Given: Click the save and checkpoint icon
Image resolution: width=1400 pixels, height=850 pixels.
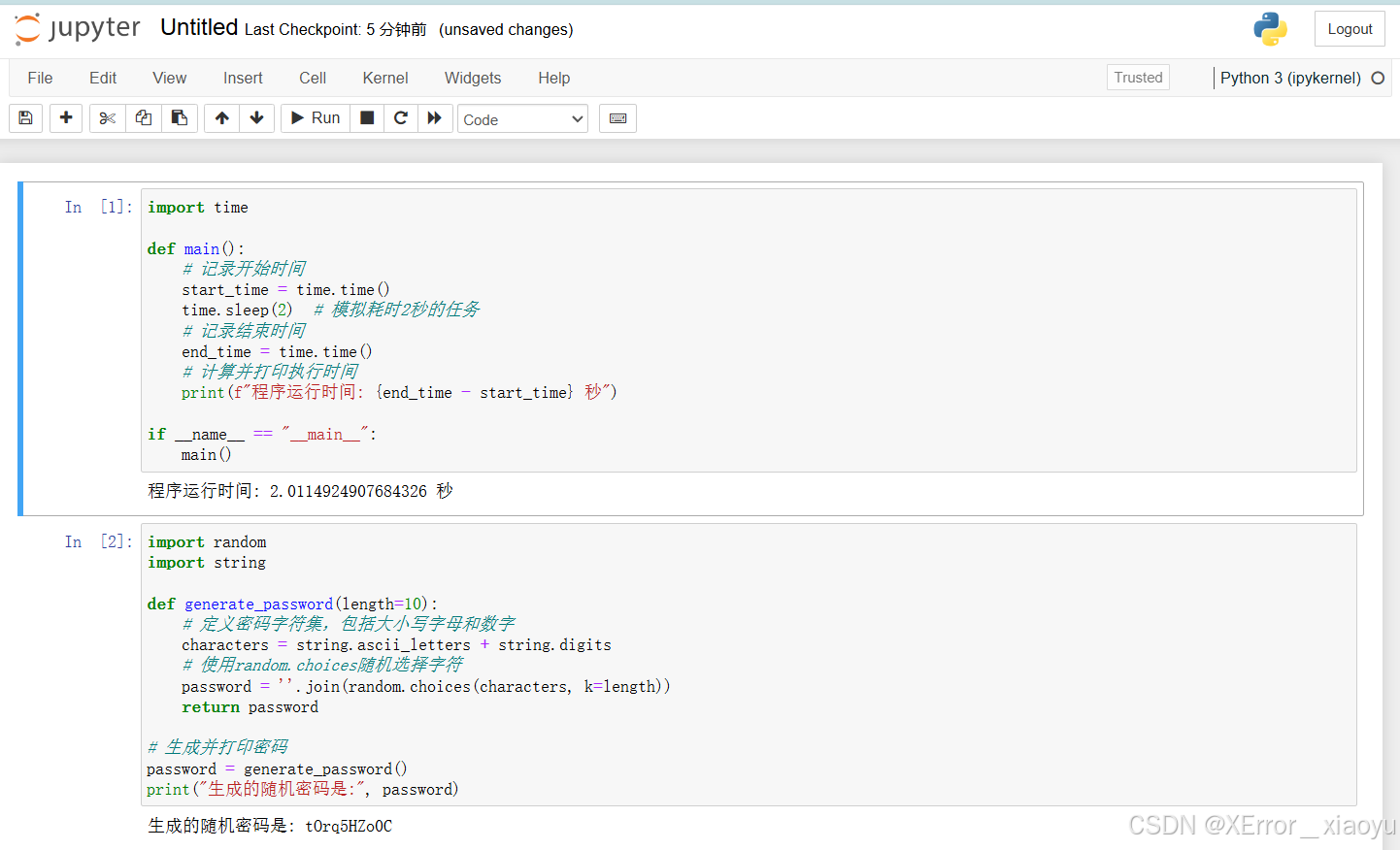Looking at the screenshot, I should point(26,118).
